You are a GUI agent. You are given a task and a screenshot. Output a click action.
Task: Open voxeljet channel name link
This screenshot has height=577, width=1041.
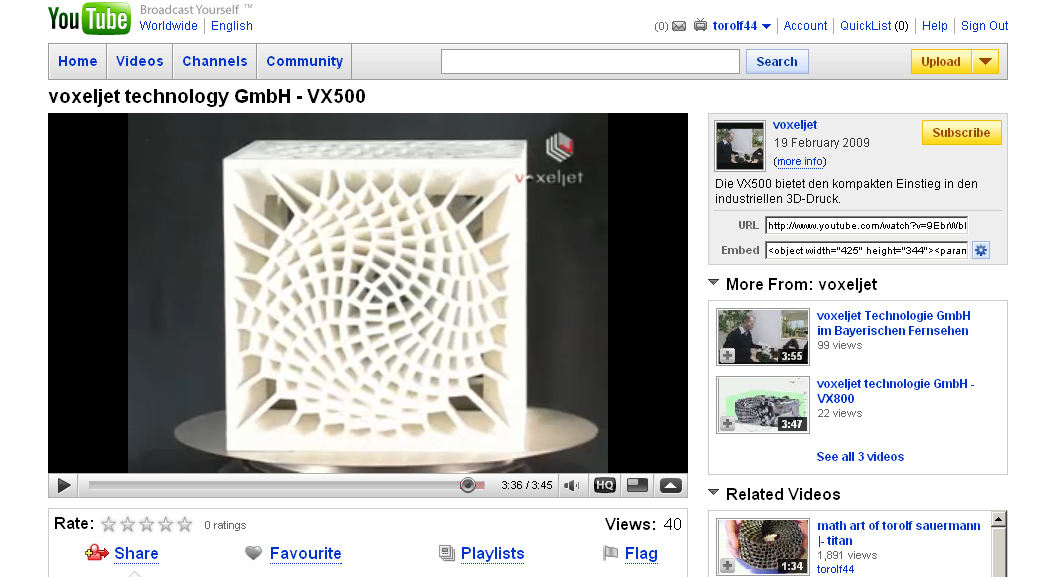(795, 125)
